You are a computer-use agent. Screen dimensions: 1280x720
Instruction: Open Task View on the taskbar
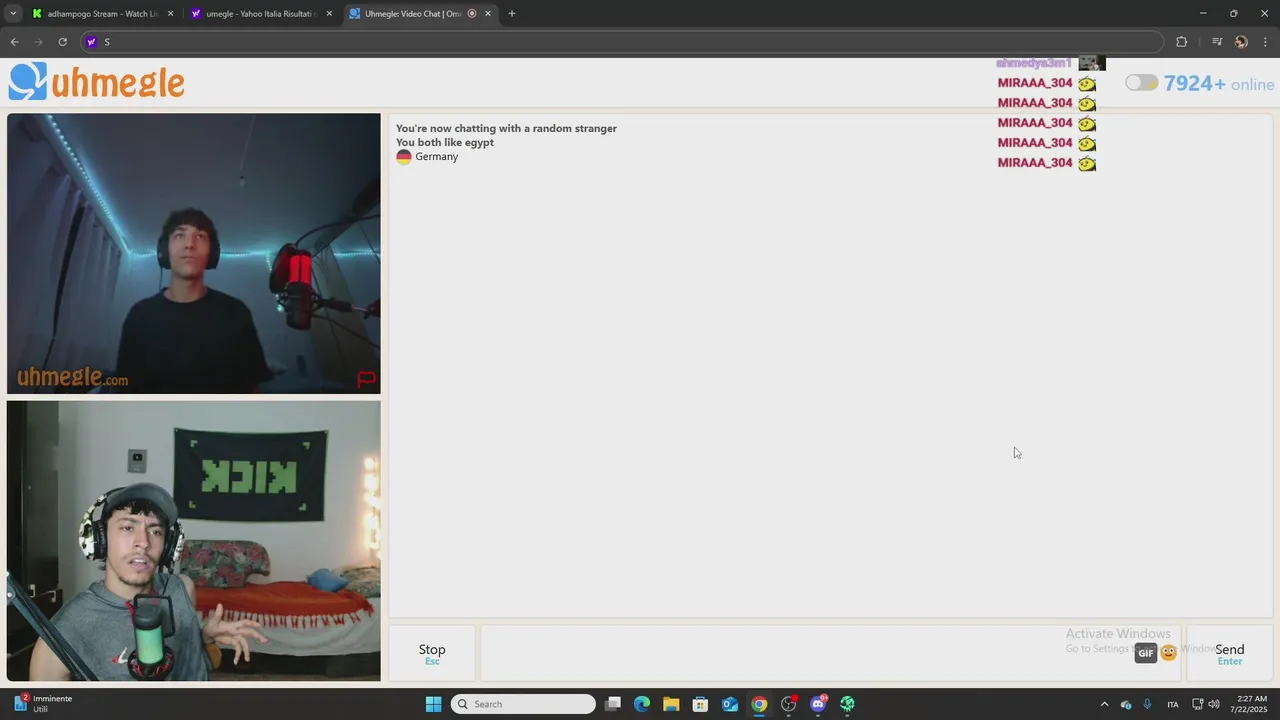click(x=613, y=704)
